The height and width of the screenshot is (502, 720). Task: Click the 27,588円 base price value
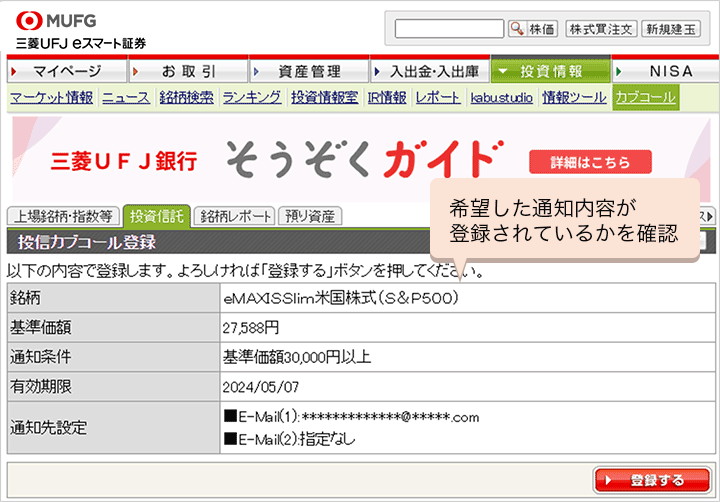251,328
